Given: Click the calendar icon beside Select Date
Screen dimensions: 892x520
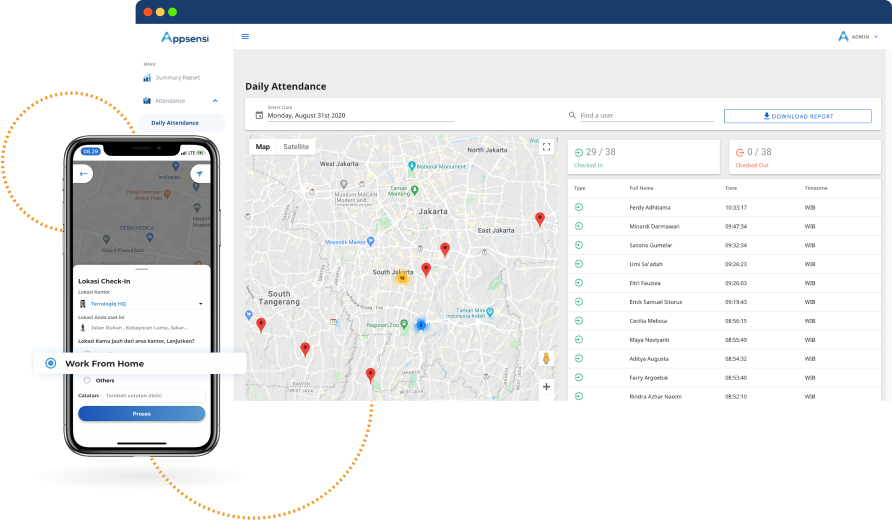Looking at the screenshot, I should point(259,115).
